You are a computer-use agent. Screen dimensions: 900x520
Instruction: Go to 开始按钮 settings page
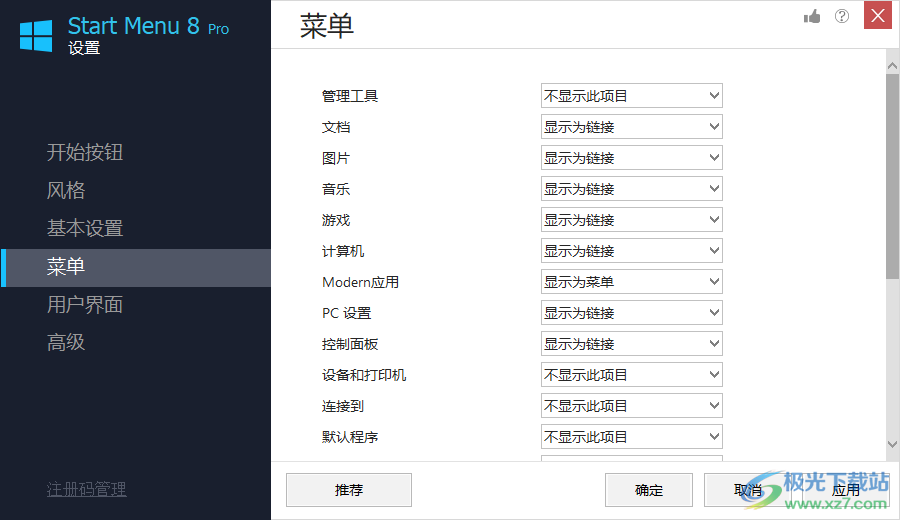[x=85, y=152]
